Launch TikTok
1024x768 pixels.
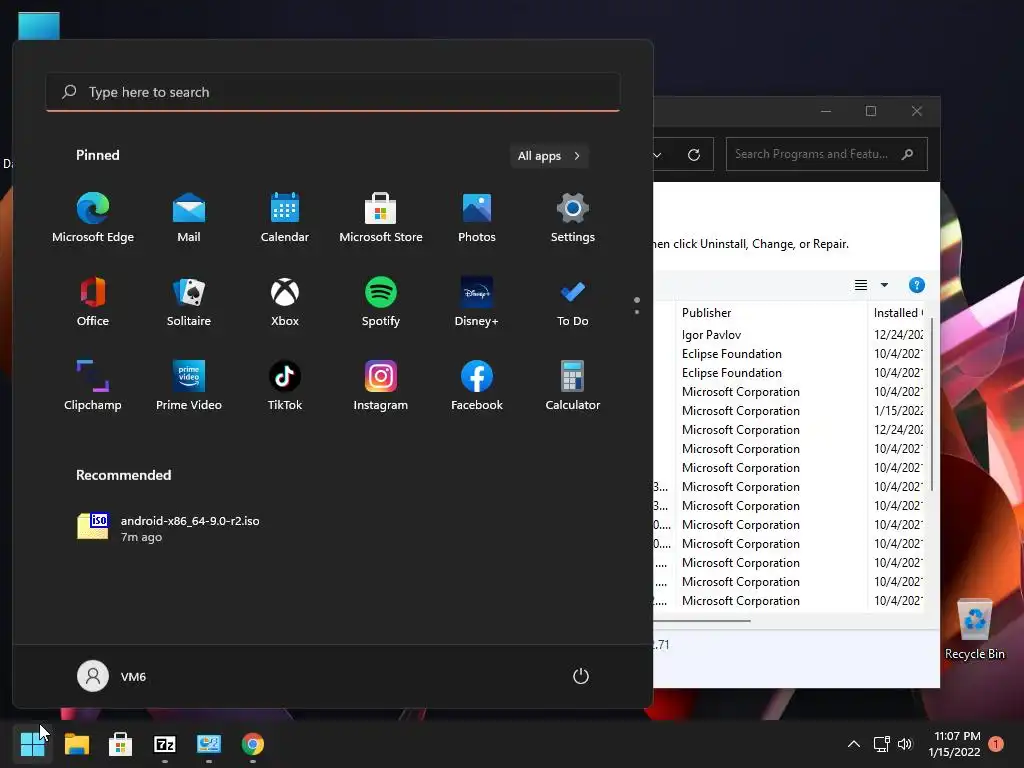(x=285, y=385)
